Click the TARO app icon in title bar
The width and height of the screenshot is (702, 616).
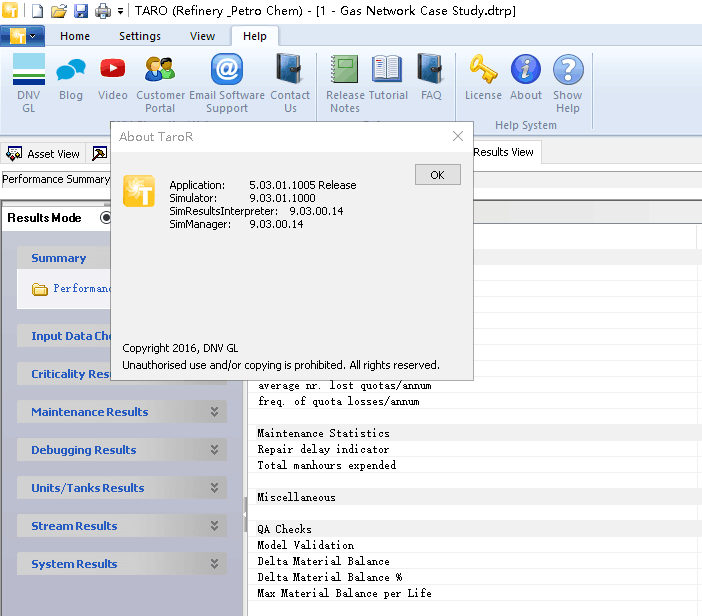tap(10, 10)
